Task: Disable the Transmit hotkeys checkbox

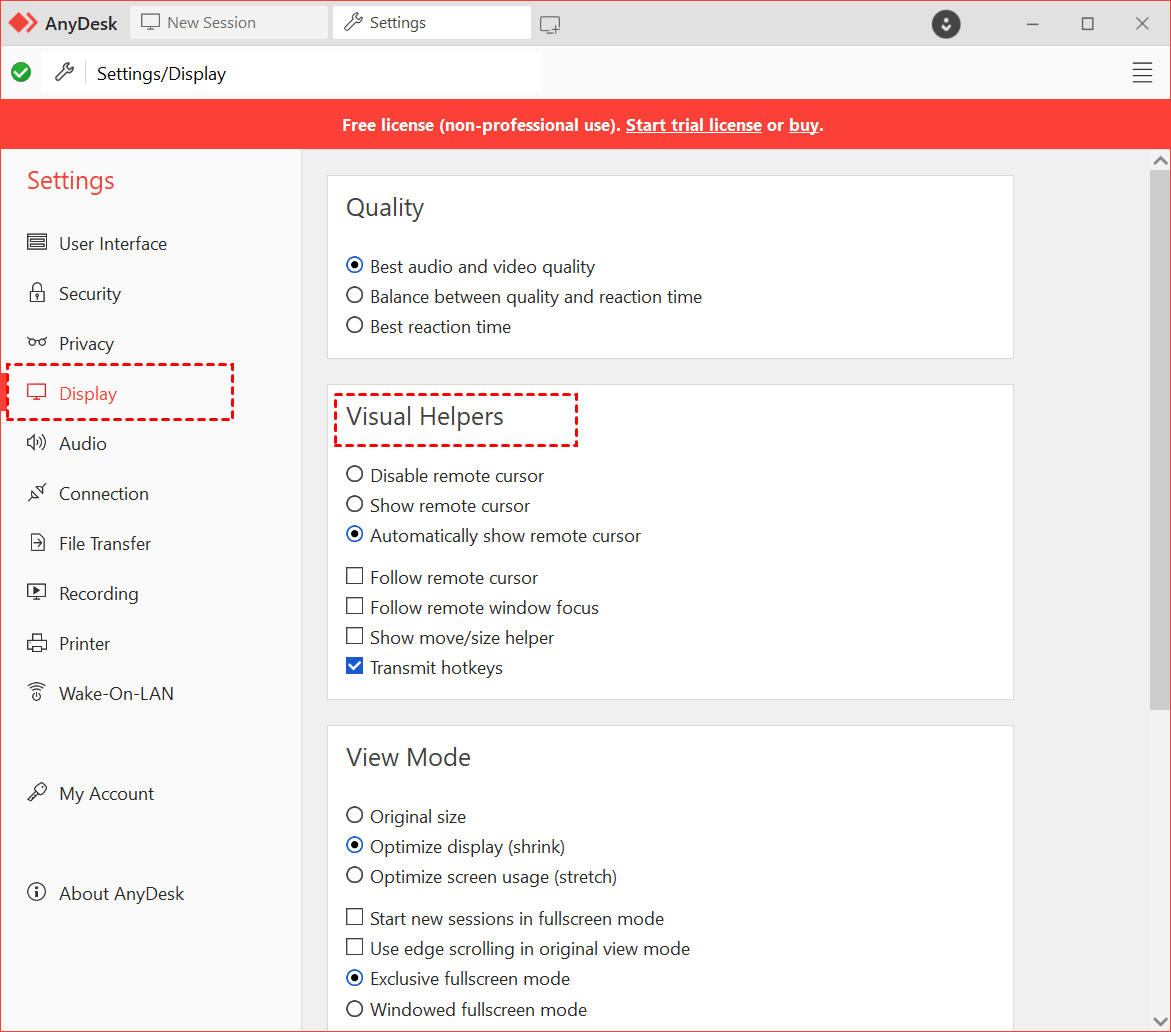Action: click(x=355, y=666)
